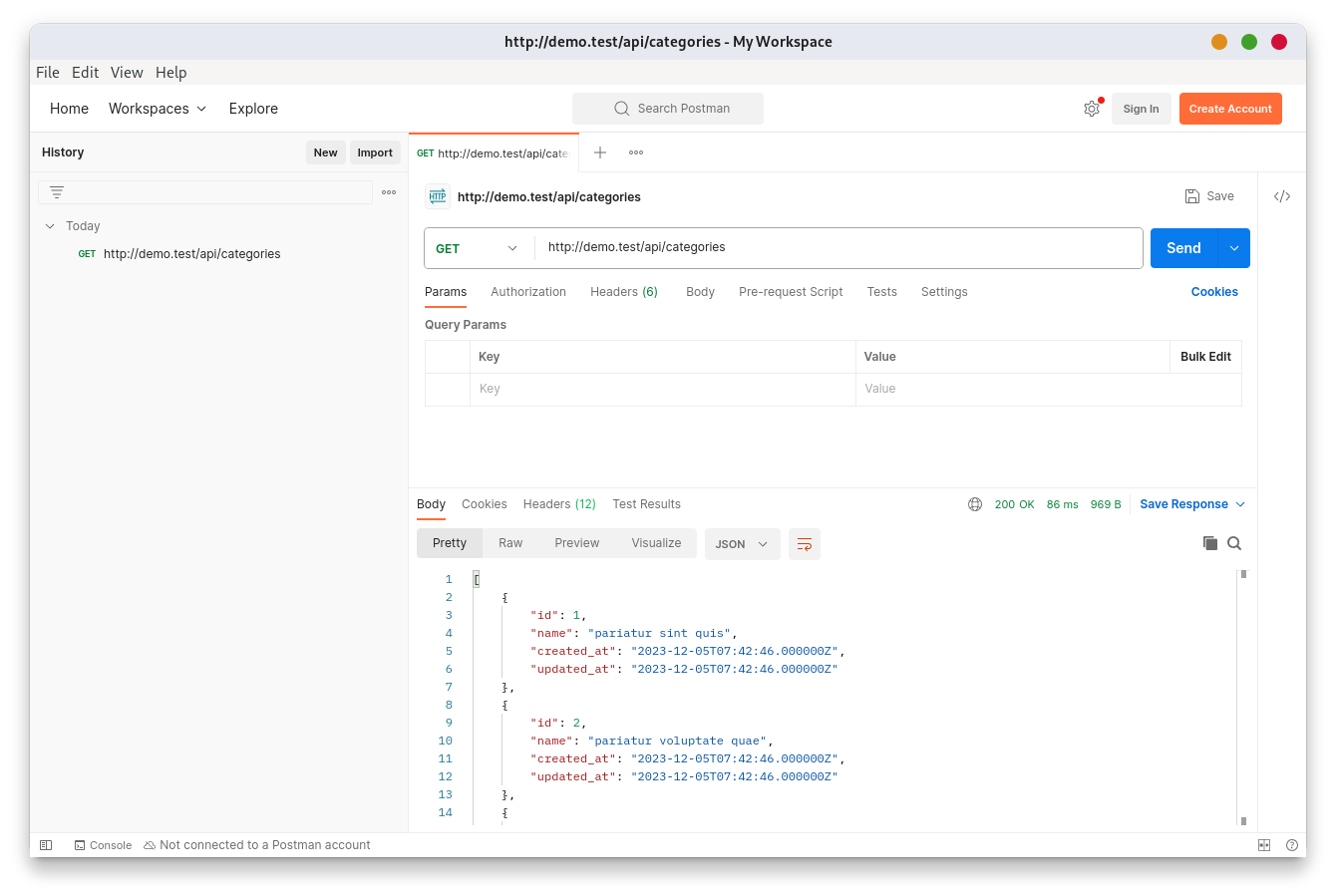Open the Tests tab
The image size is (1336, 896).
pyautogui.click(x=881, y=292)
